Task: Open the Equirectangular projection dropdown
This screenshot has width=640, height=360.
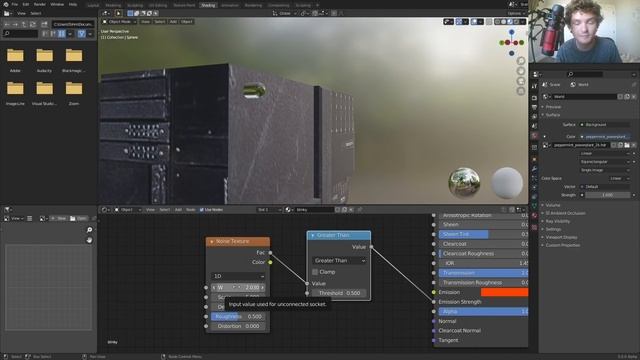Action: [x=605, y=162]
